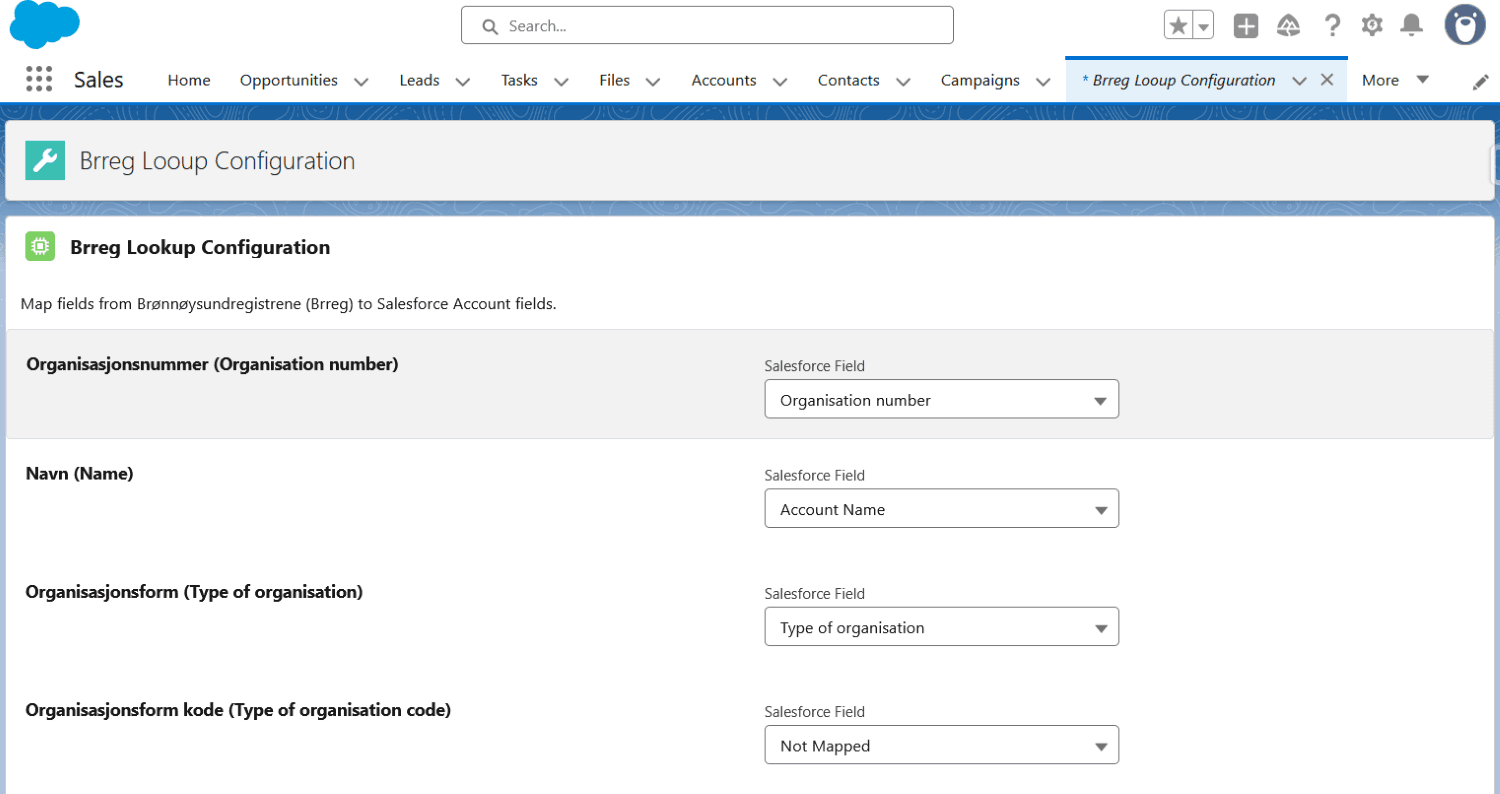
Task: Open the Setup gear icon
Action: coord(1372,26)
